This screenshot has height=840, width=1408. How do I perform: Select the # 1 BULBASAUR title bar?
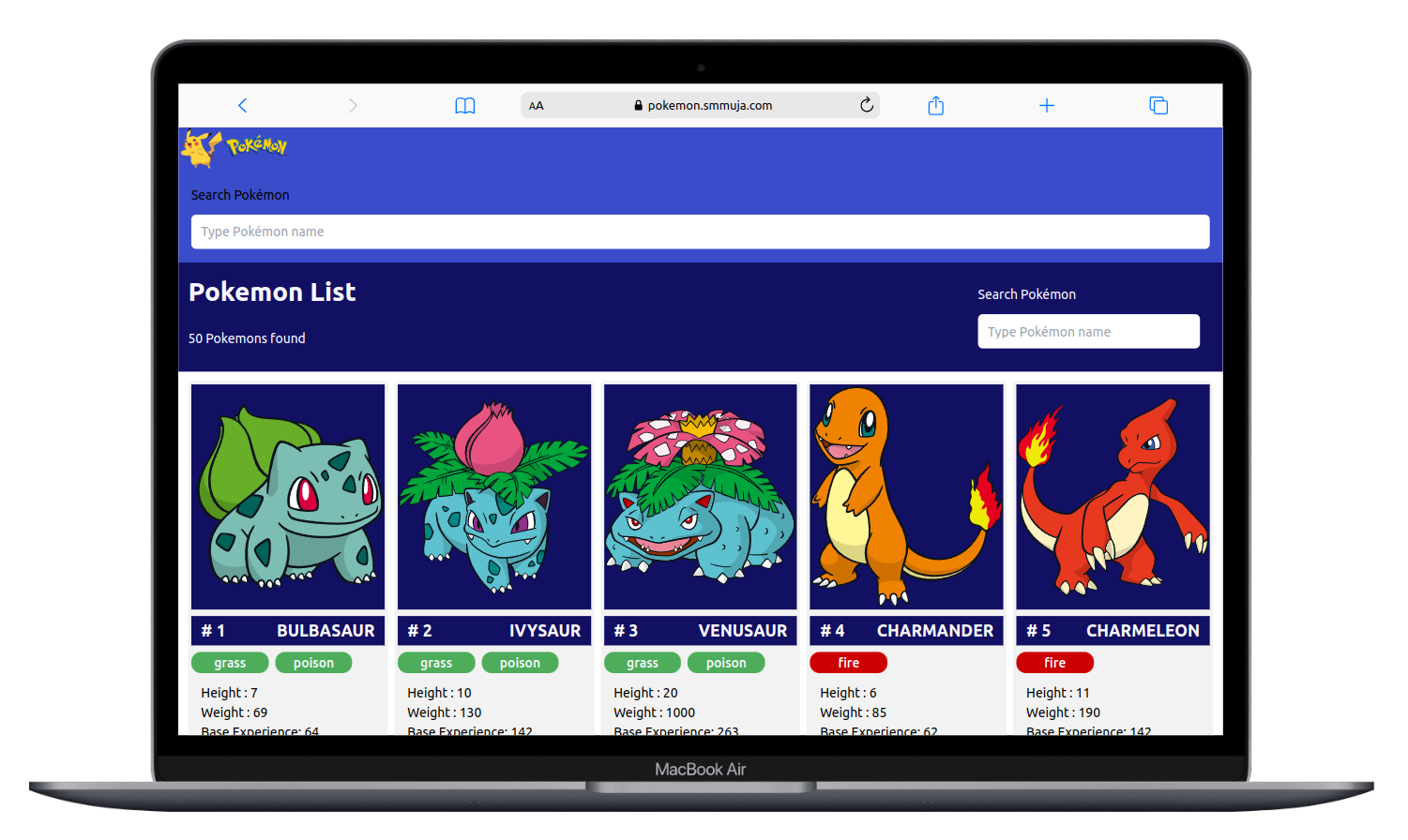288,631
